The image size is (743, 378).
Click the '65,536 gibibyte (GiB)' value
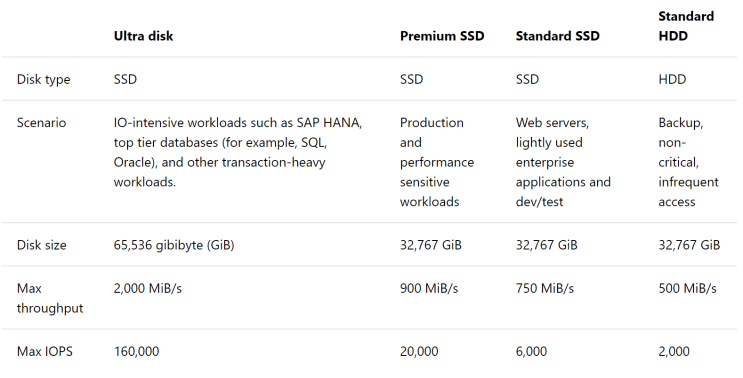point(174,245)
